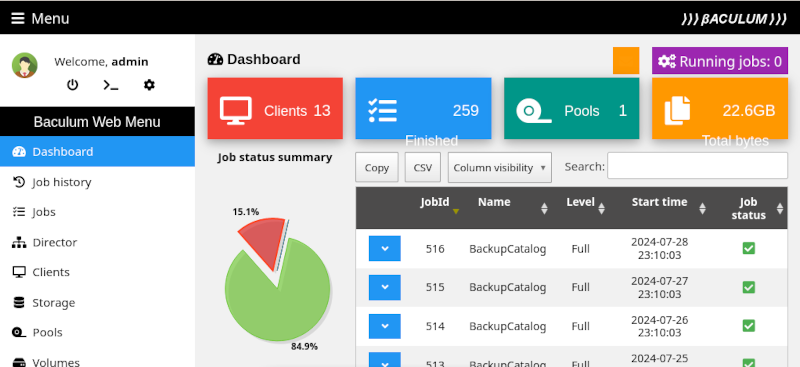
Task: Open the Column visibility dropdown
Action: tap(499, 167)
